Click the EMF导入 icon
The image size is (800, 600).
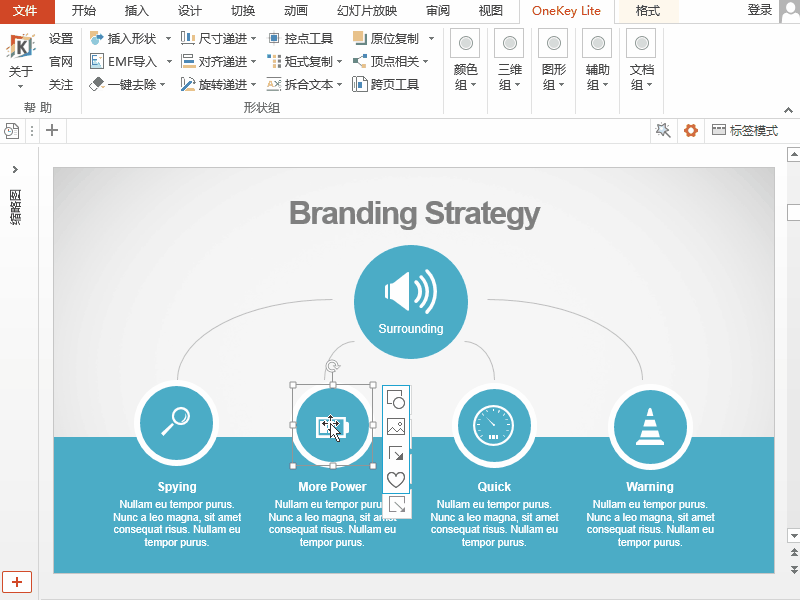[96, 61]
